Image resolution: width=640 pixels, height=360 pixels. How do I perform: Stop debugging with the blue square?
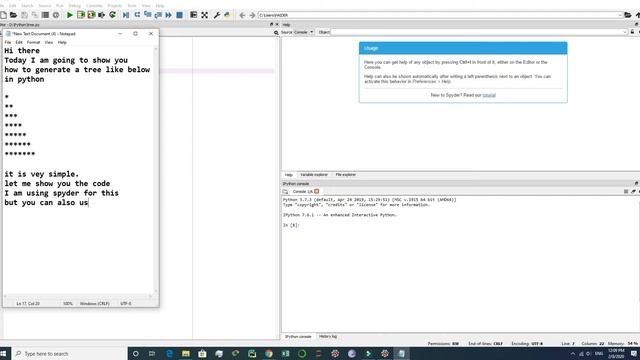click(x=179, y=15)
